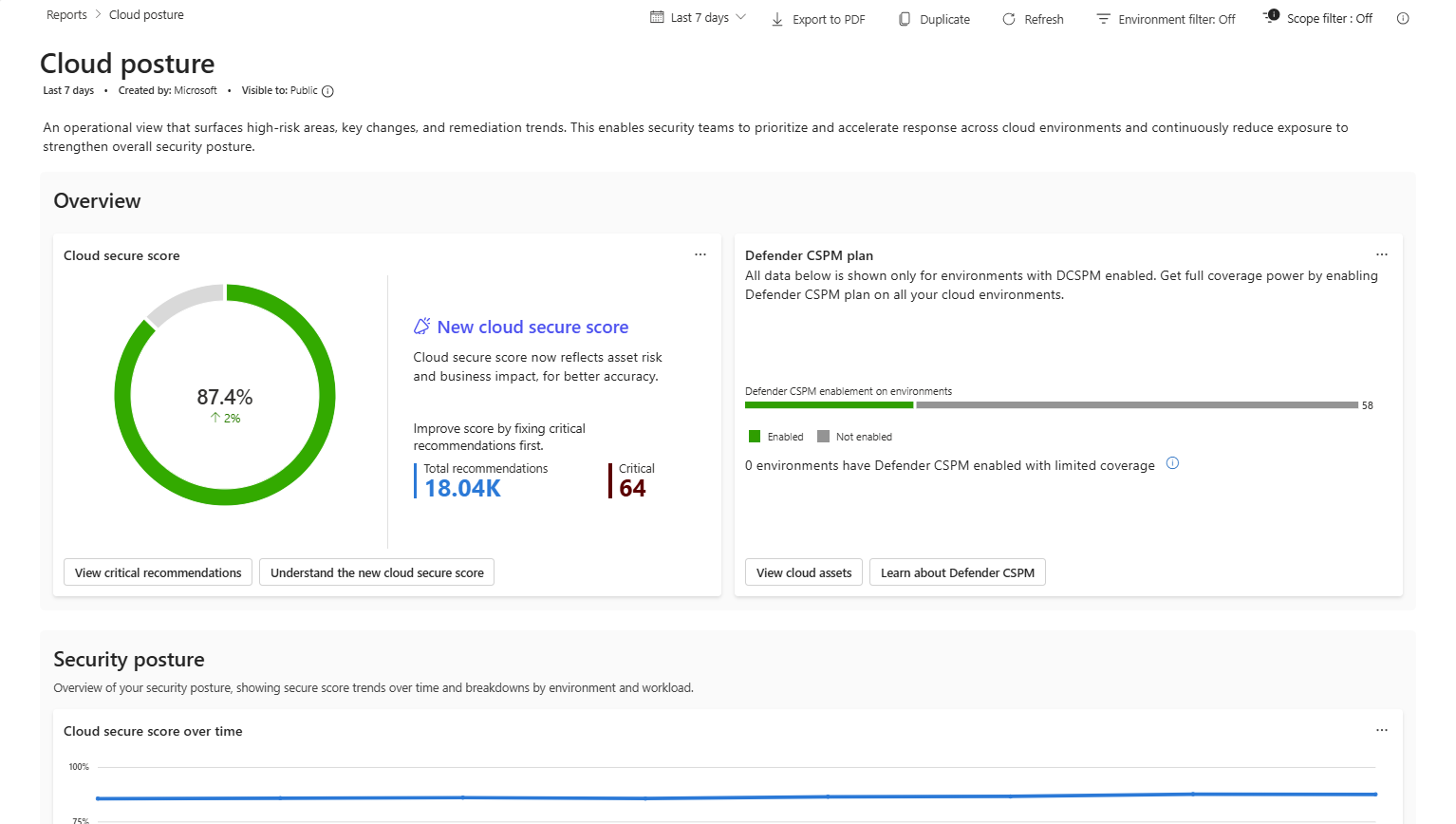Click the Created by: Microsoft text
The width and height of the screenshot is (1456, 824).
[x=167, y=91]
